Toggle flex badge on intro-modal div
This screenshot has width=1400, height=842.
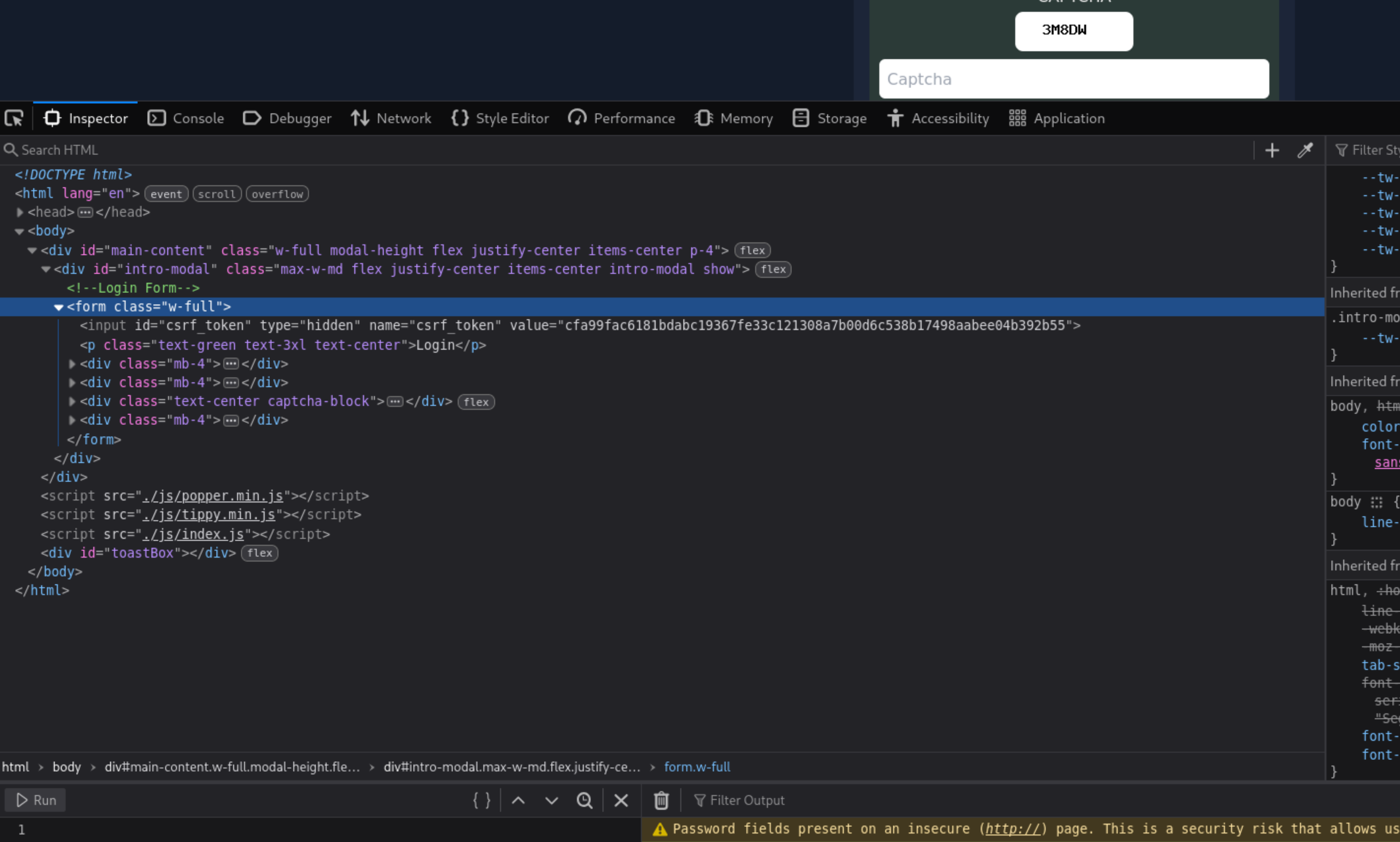[x=774, y=269]
